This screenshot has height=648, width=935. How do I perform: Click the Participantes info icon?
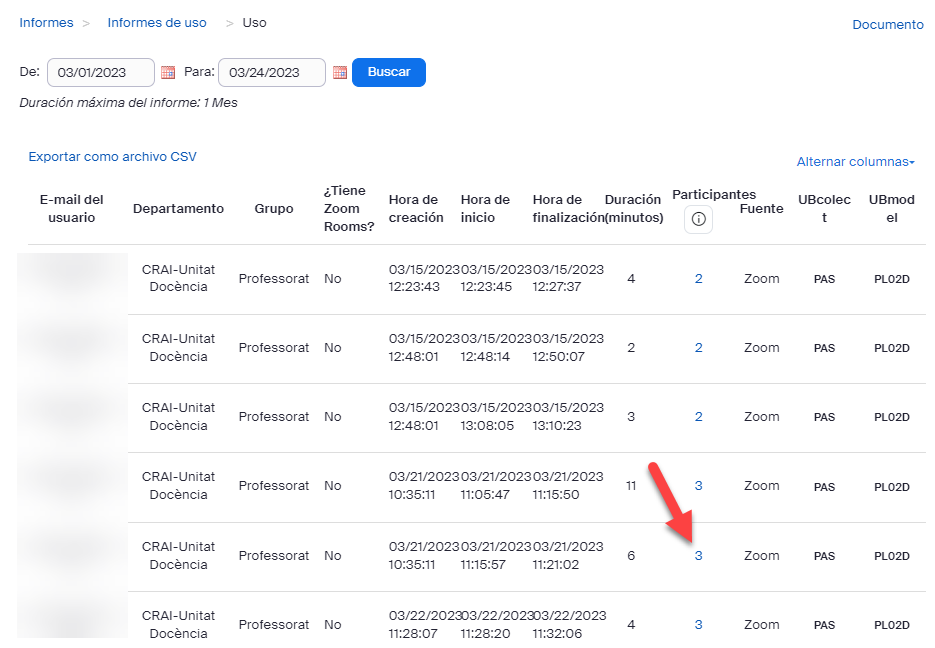pyautogui.click(x=698, y=219)
